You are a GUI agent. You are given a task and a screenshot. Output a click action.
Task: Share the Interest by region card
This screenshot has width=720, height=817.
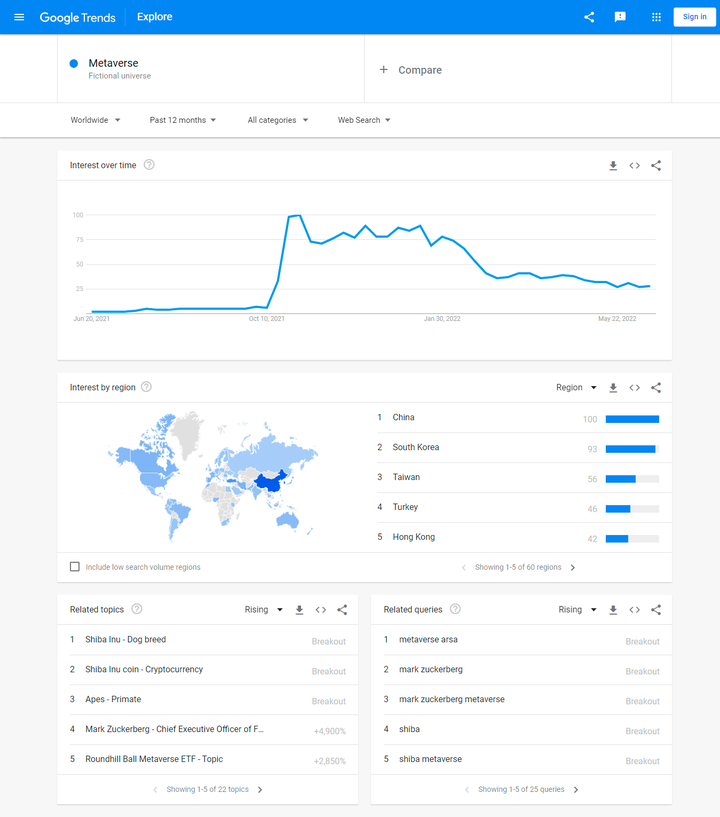(x=656, y=388)
